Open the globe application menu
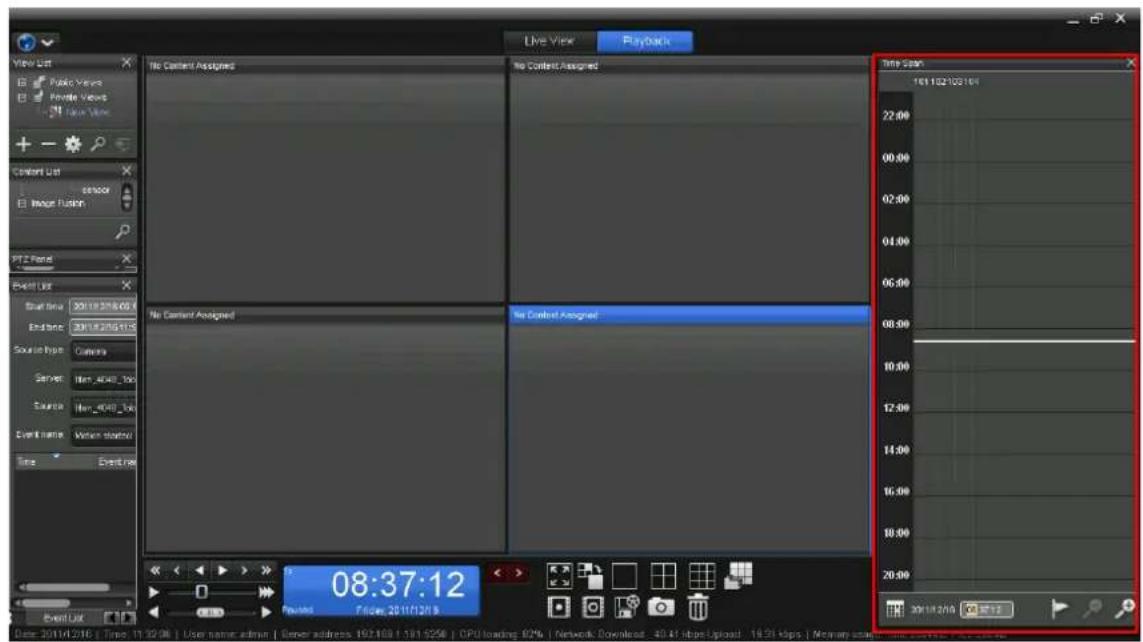Image resolution: width=1143 pixels, height=642 pixels. (x=34, y=42)
